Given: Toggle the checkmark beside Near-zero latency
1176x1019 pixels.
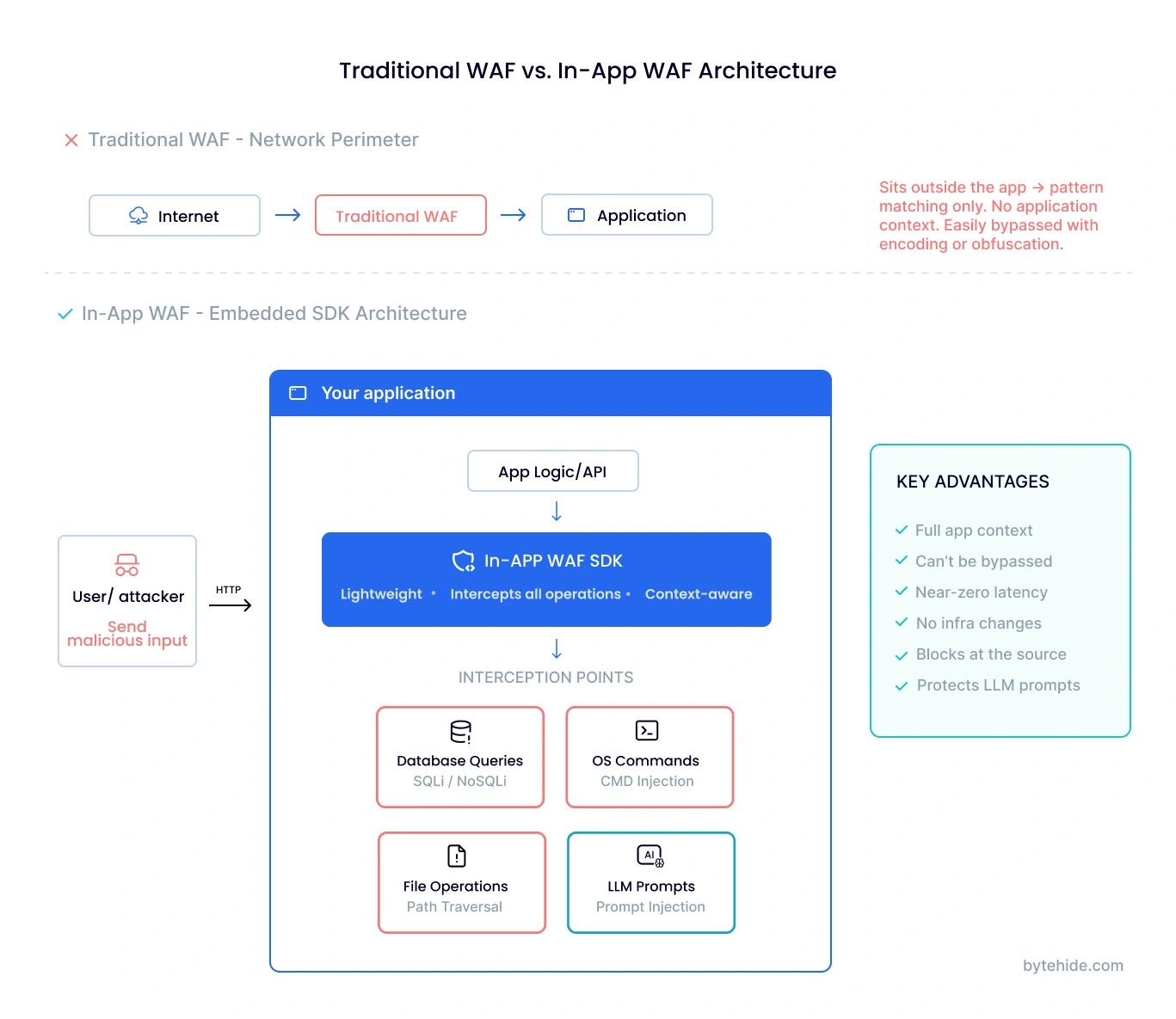Looking at the screenshot, I should [902, 592].
